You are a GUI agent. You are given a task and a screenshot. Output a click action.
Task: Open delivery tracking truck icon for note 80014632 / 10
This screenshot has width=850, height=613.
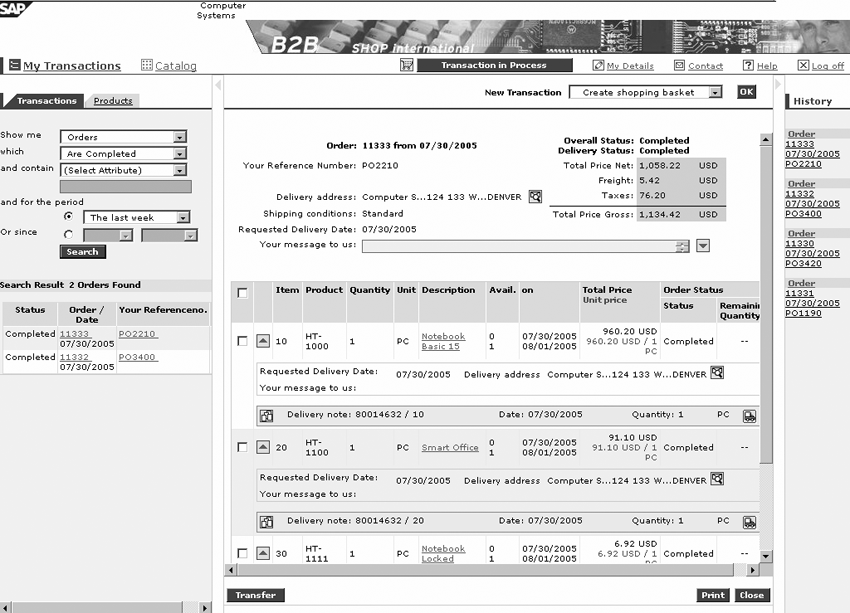tap(749, 414)
